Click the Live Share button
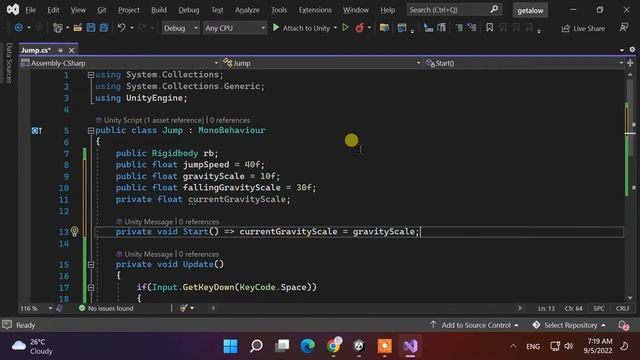Viewport: 640px width, 360px height. click(x=583, y=28)
